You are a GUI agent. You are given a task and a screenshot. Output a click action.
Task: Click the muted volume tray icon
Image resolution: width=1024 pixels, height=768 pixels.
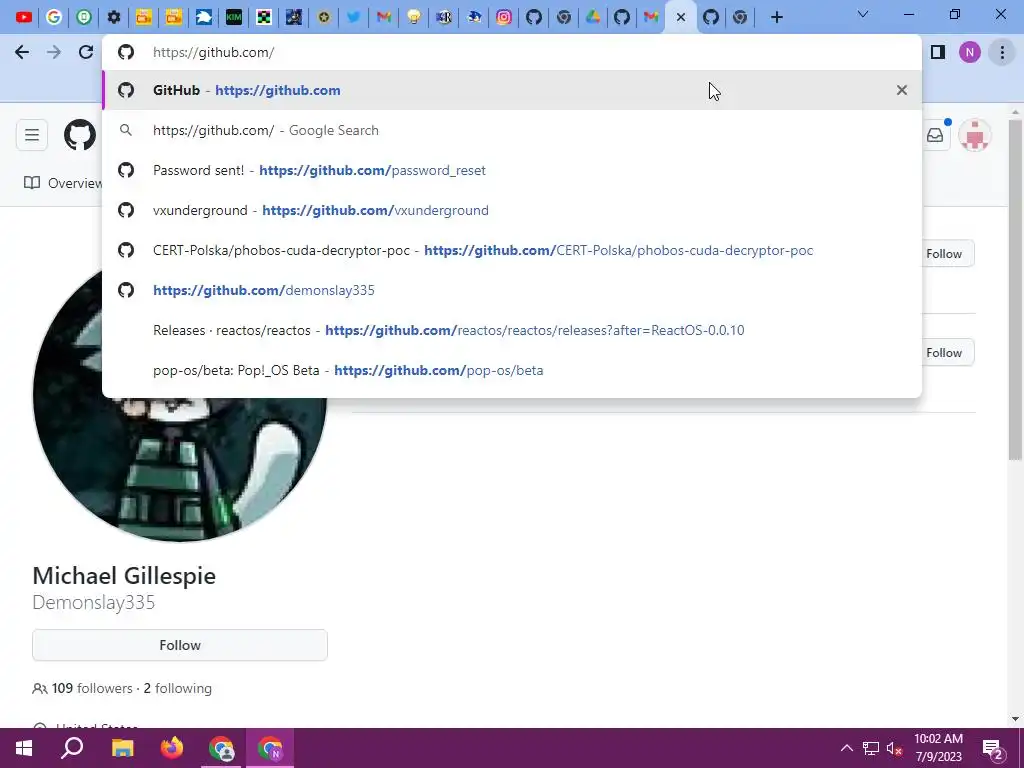click(895, 748)
